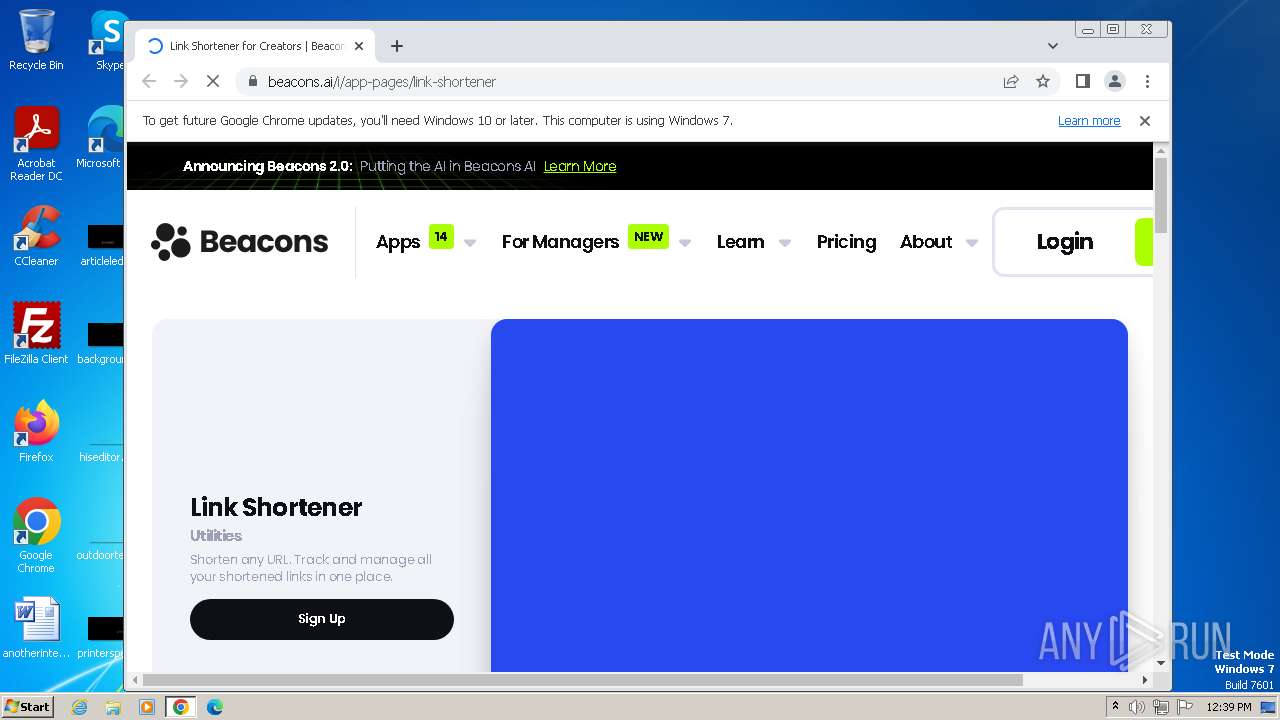
Task: View site lock information
Action: [x=252, y=82]
